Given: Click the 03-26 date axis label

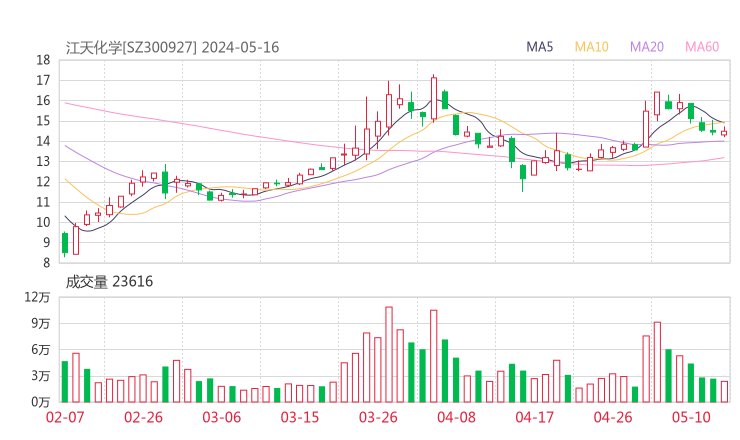Looking at the screenshot, I should coord(378,417).
